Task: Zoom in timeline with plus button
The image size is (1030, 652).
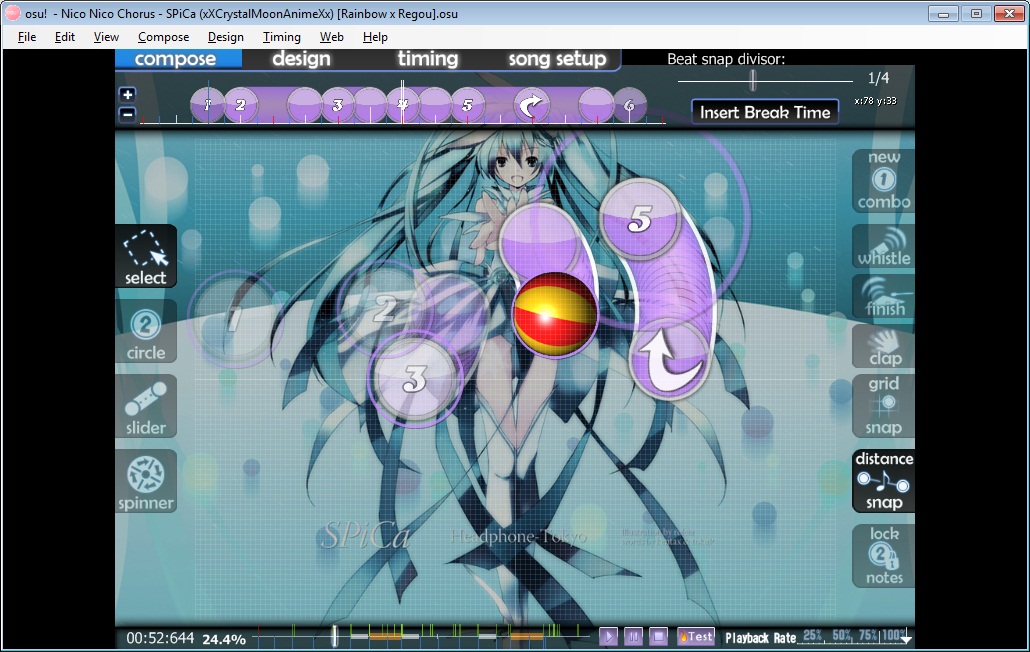Action: (127, 95)
